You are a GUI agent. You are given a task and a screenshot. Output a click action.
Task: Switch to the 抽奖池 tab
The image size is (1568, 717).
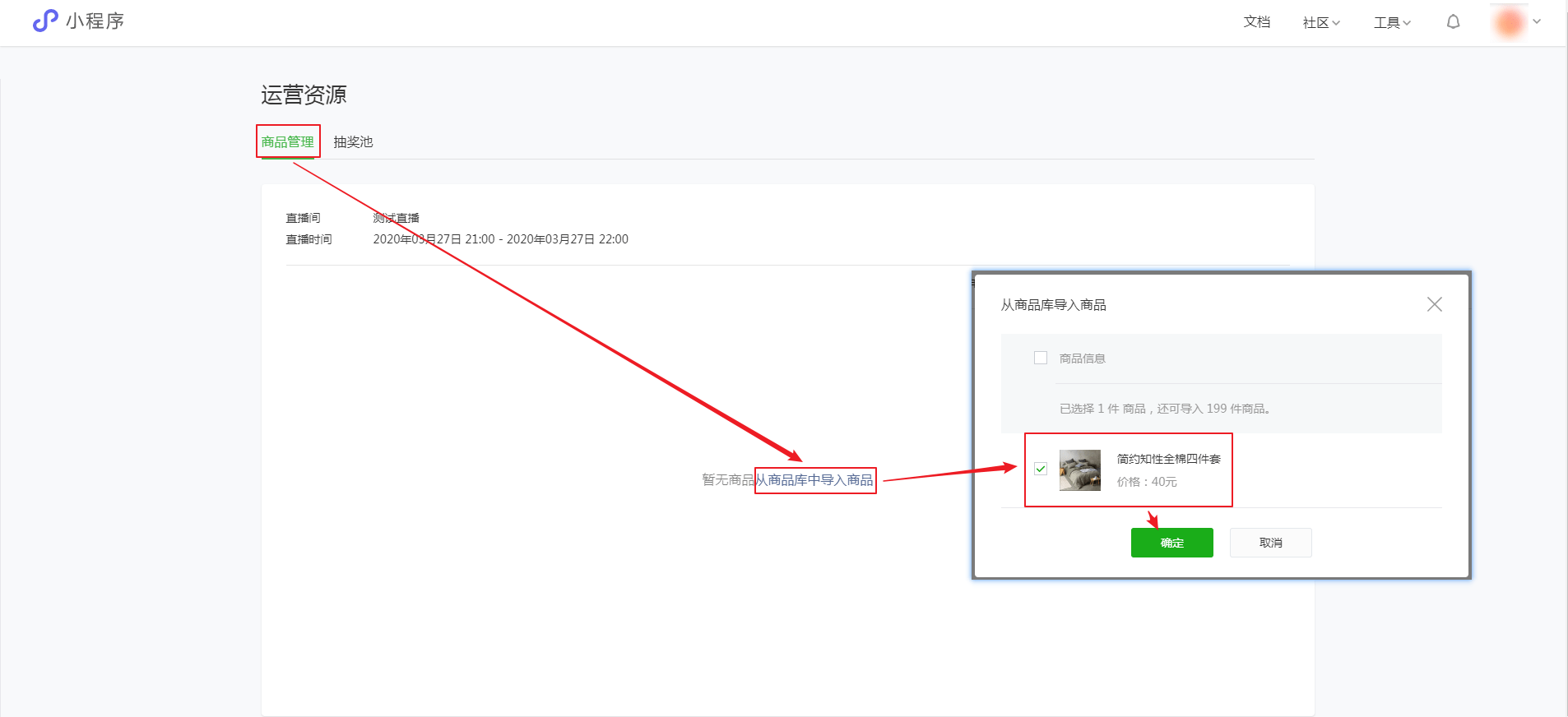353,142
